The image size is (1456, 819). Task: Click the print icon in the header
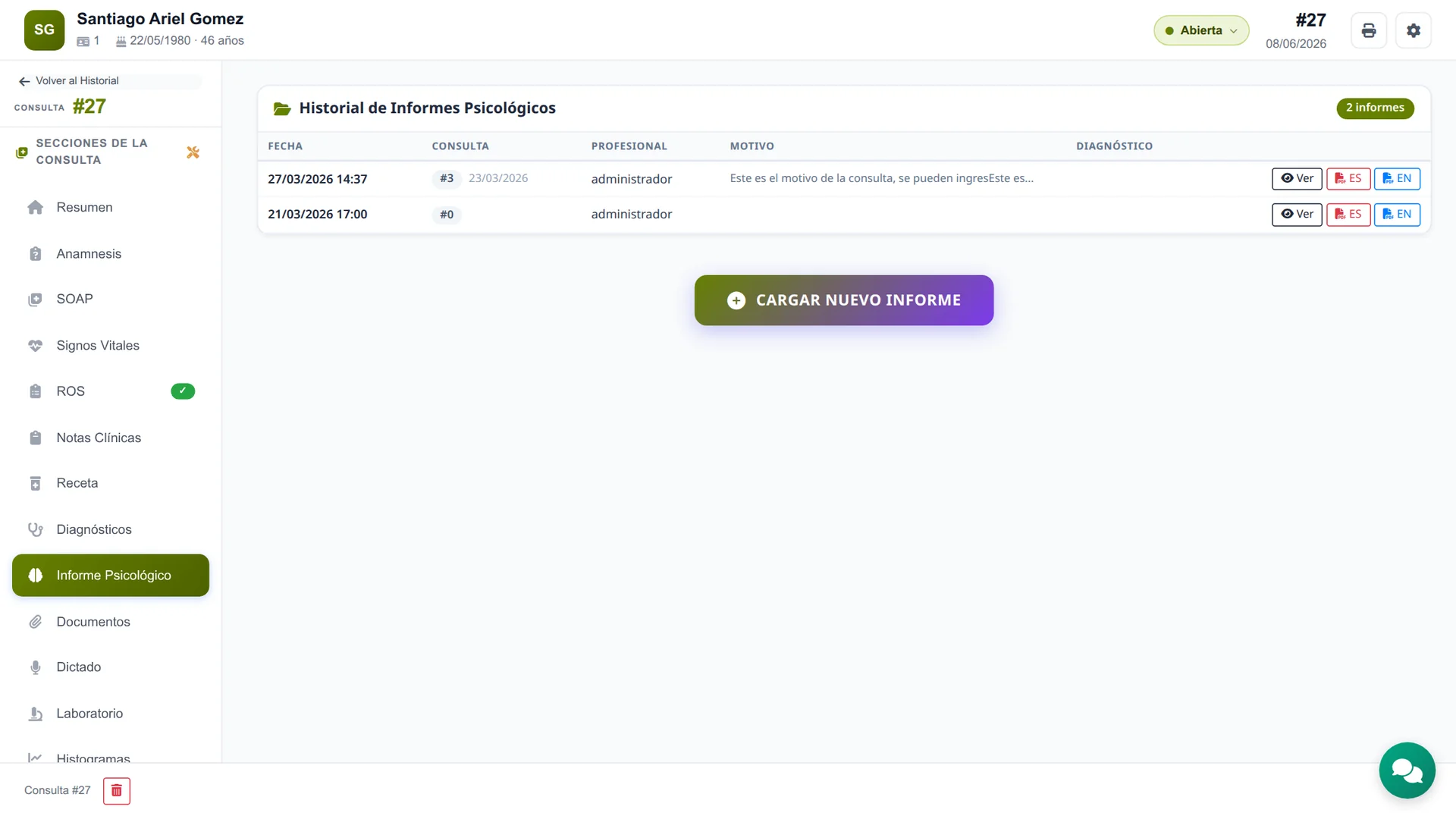pyautogui.click(x=1368, y=30)
